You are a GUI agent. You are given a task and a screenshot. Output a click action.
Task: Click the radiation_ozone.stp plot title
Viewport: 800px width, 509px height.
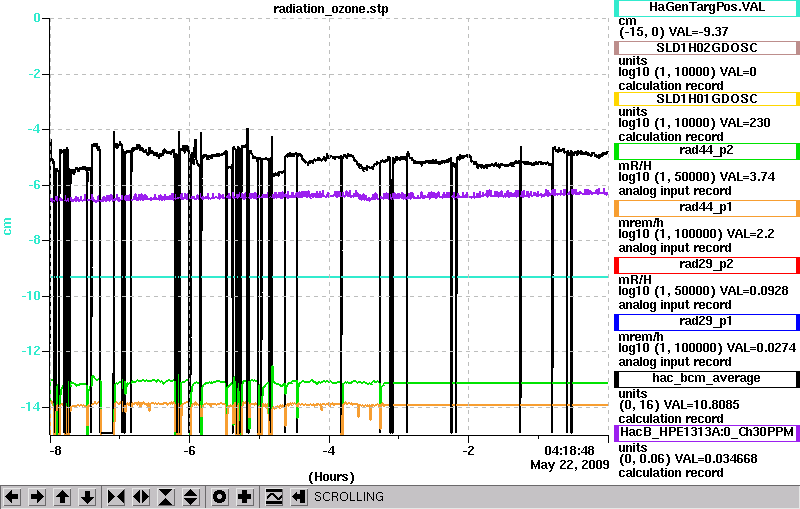click(x=331, y=9)
